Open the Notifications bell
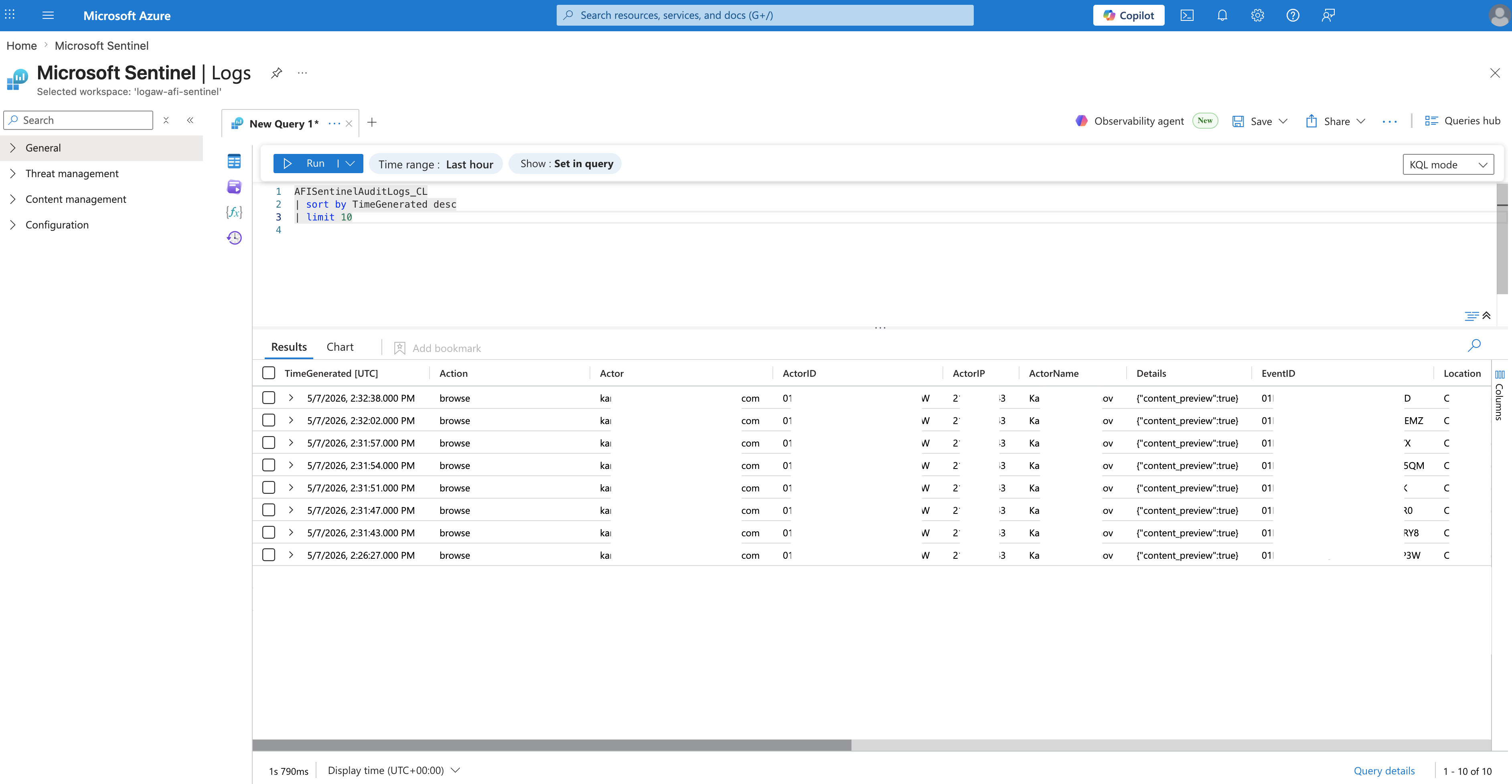 click(x=1222, y=15)
